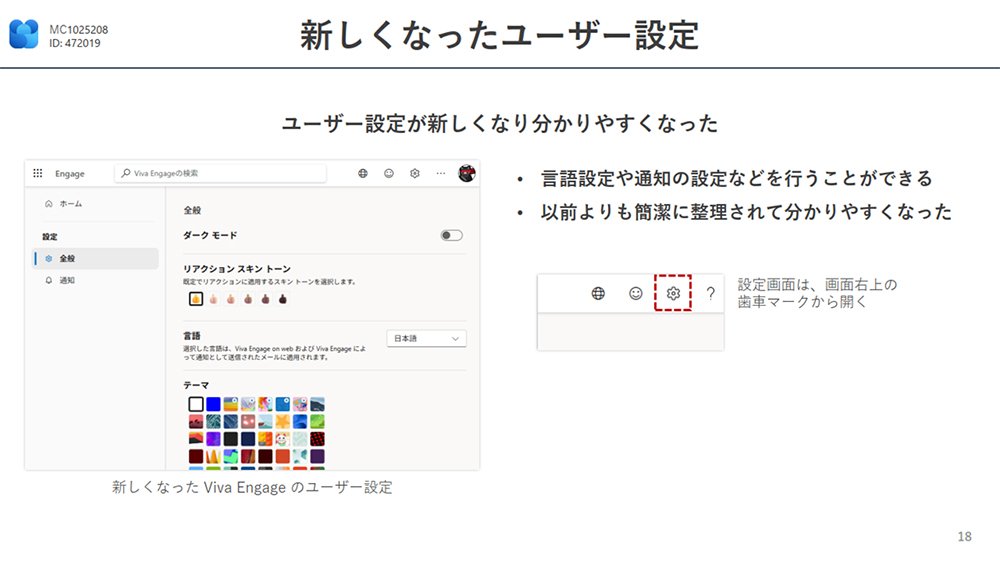Viewport: 1000px width, 563px height.
Task: Open the app launcher grid next to Engage
Action: click(x=38, y=173)
